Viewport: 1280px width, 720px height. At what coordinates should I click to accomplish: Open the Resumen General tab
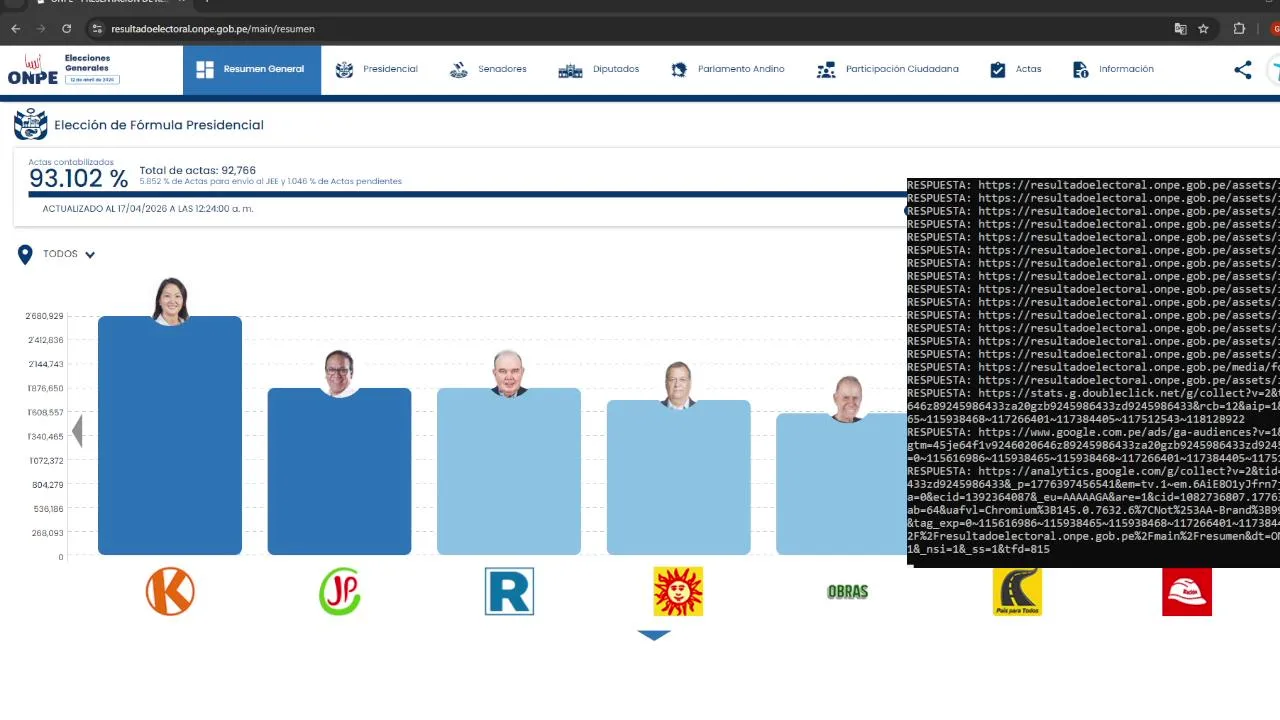[x=252, y=70]
